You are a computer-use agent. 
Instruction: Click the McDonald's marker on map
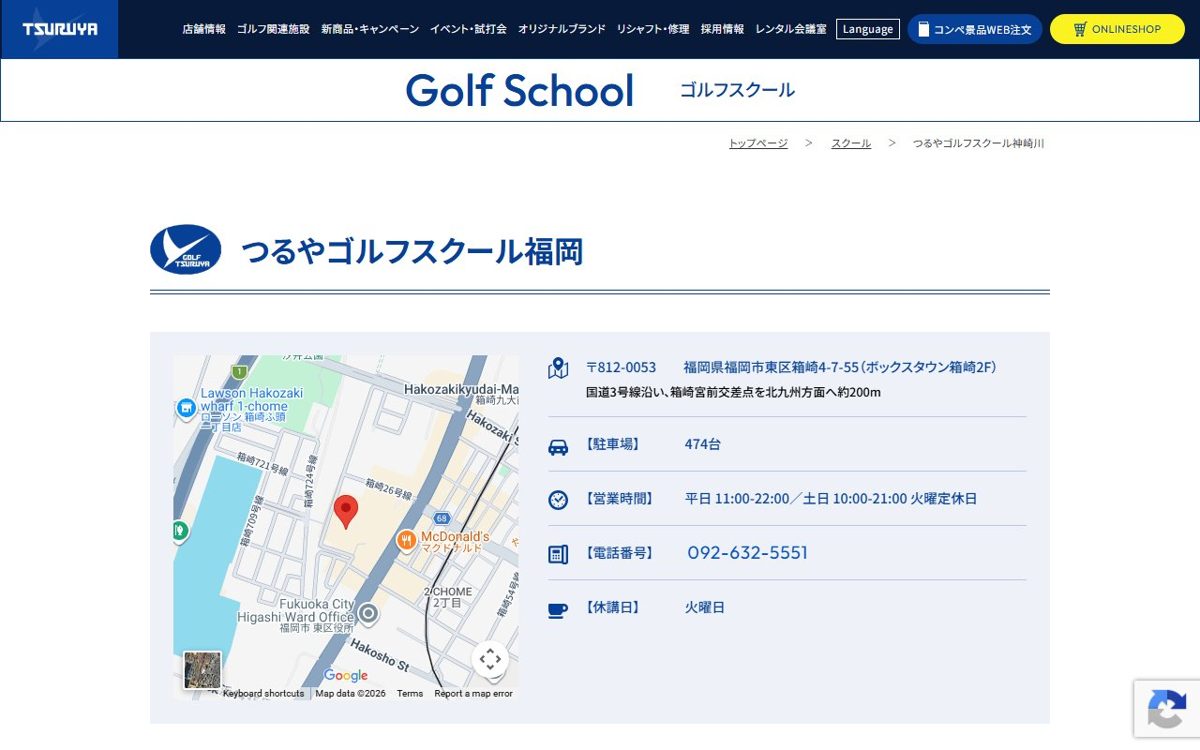click(406, 541)
